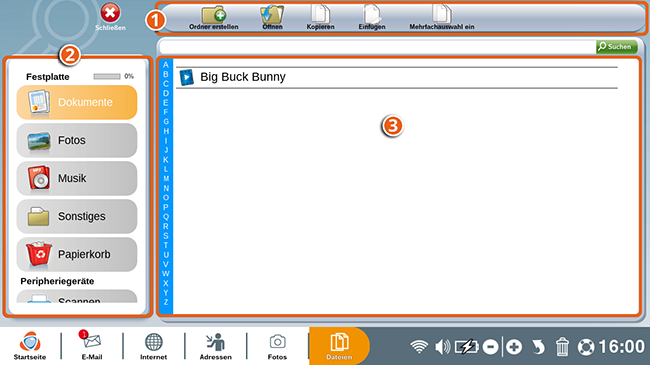Screen dimensions: 650x365
Task: Click the active Dateien tab
Action: (x=339, y=346)
